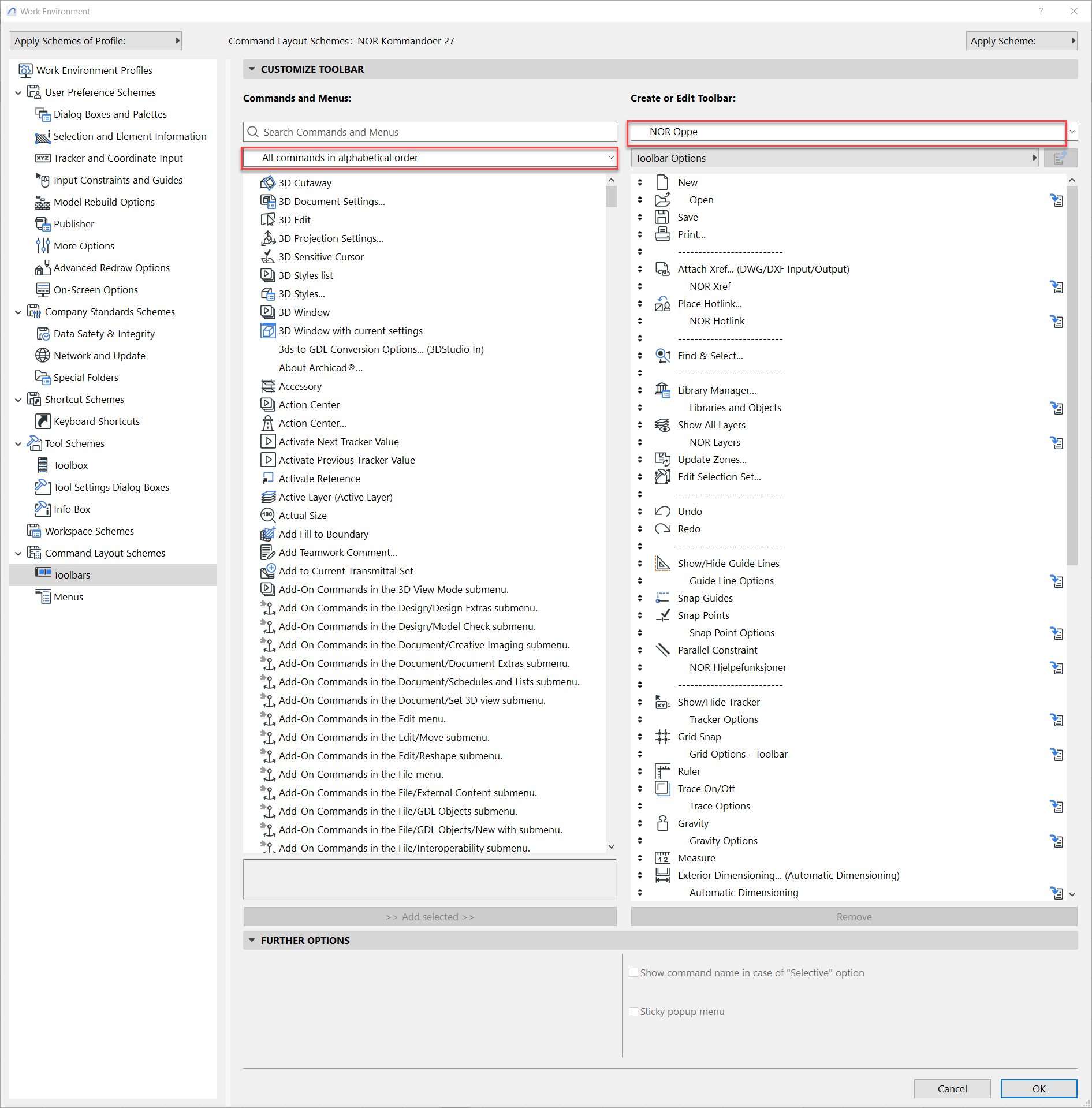Click the help question mark button

(1041, 11)
